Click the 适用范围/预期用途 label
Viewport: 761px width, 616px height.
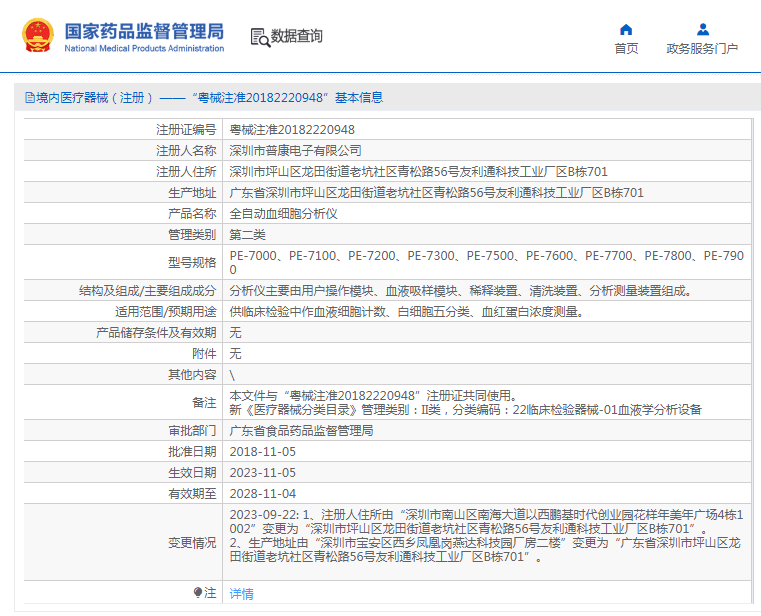pyautogui.click(x=165, y=312)
